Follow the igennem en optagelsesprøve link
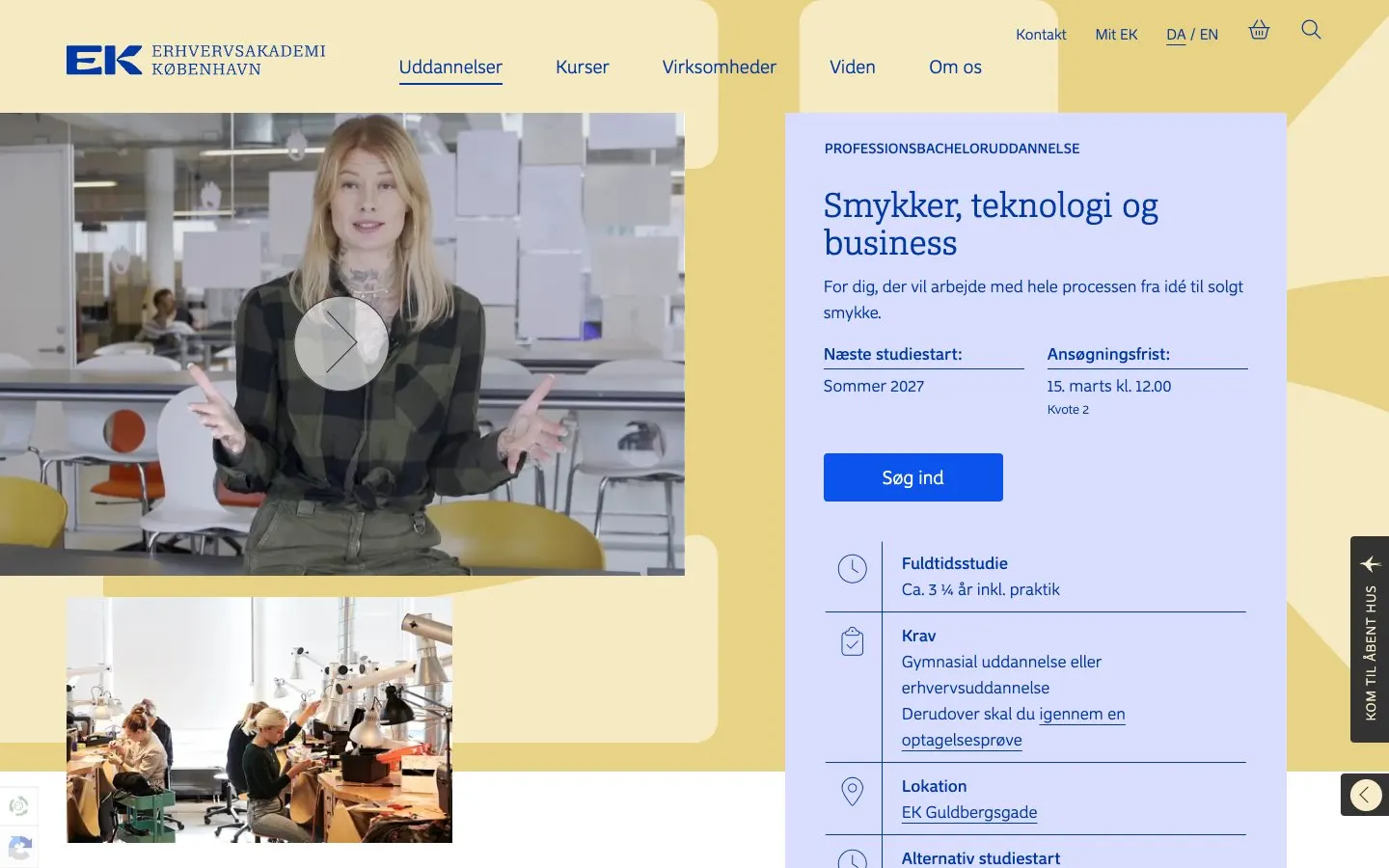This screenshot has width=1389, height=868. (x=1014, y=727)
